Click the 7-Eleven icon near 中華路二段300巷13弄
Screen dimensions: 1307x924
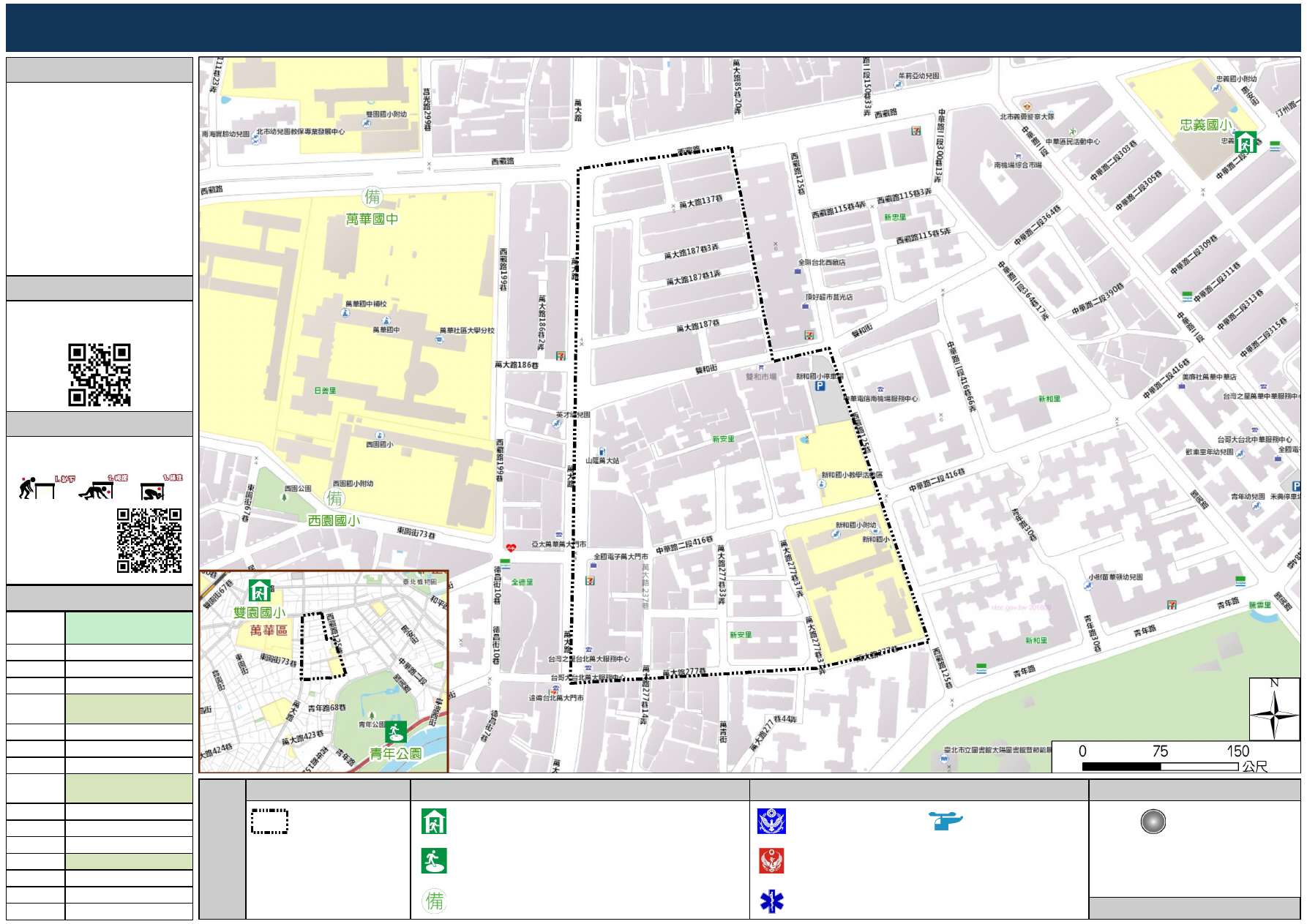(x=915, y=130)
